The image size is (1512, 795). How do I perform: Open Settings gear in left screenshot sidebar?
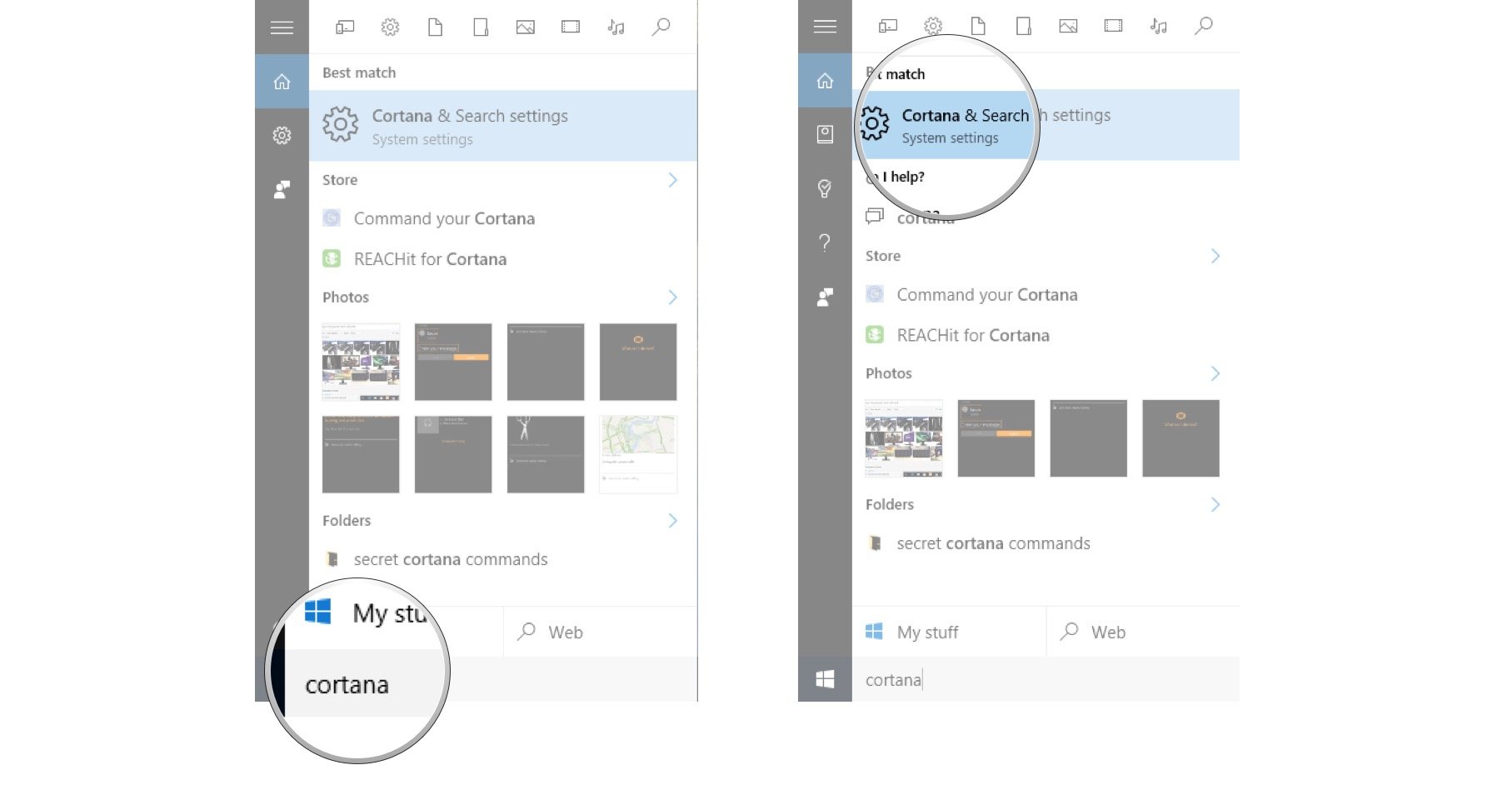282,135
